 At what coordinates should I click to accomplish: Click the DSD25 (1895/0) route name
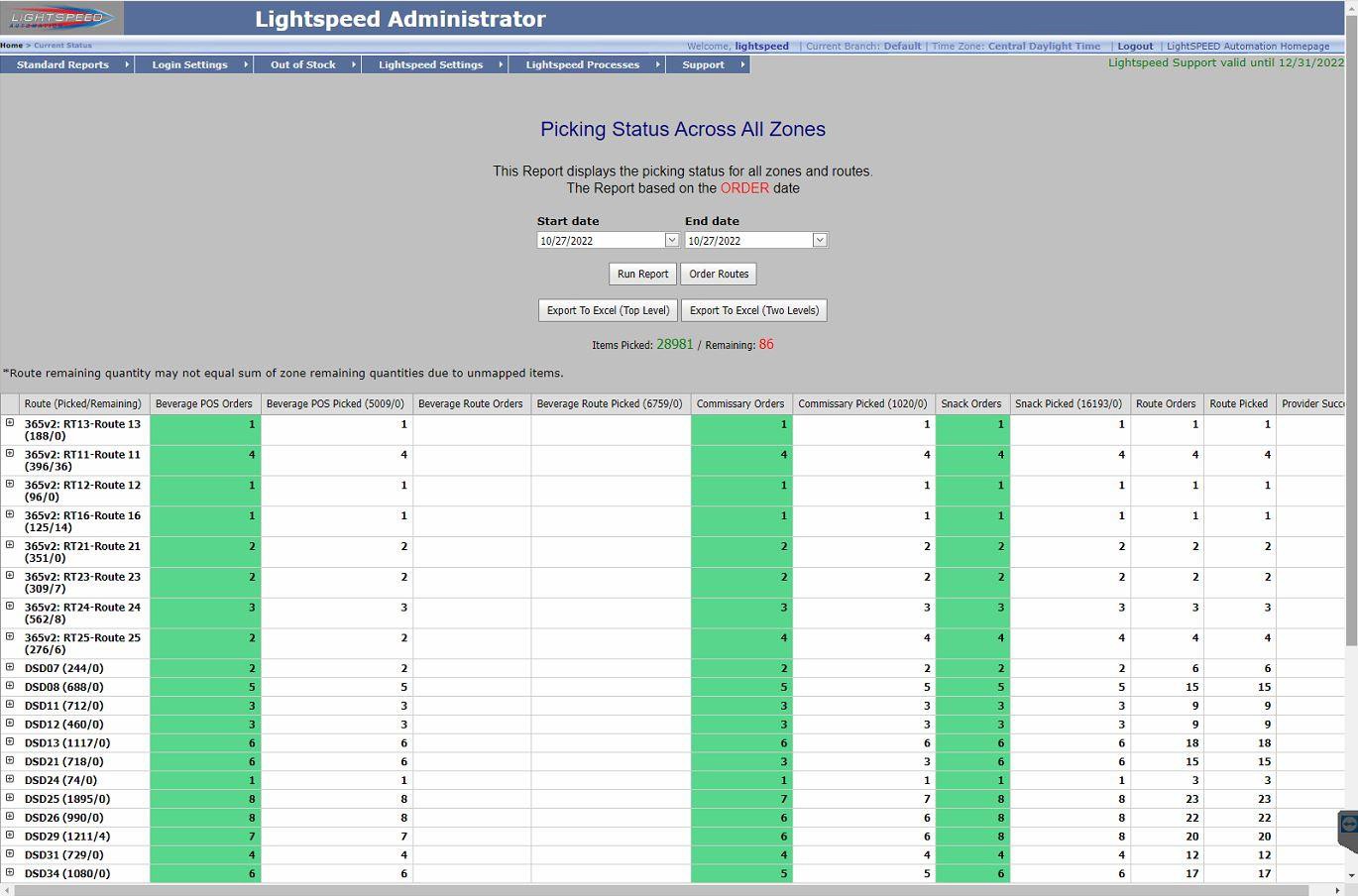point(67,799)
